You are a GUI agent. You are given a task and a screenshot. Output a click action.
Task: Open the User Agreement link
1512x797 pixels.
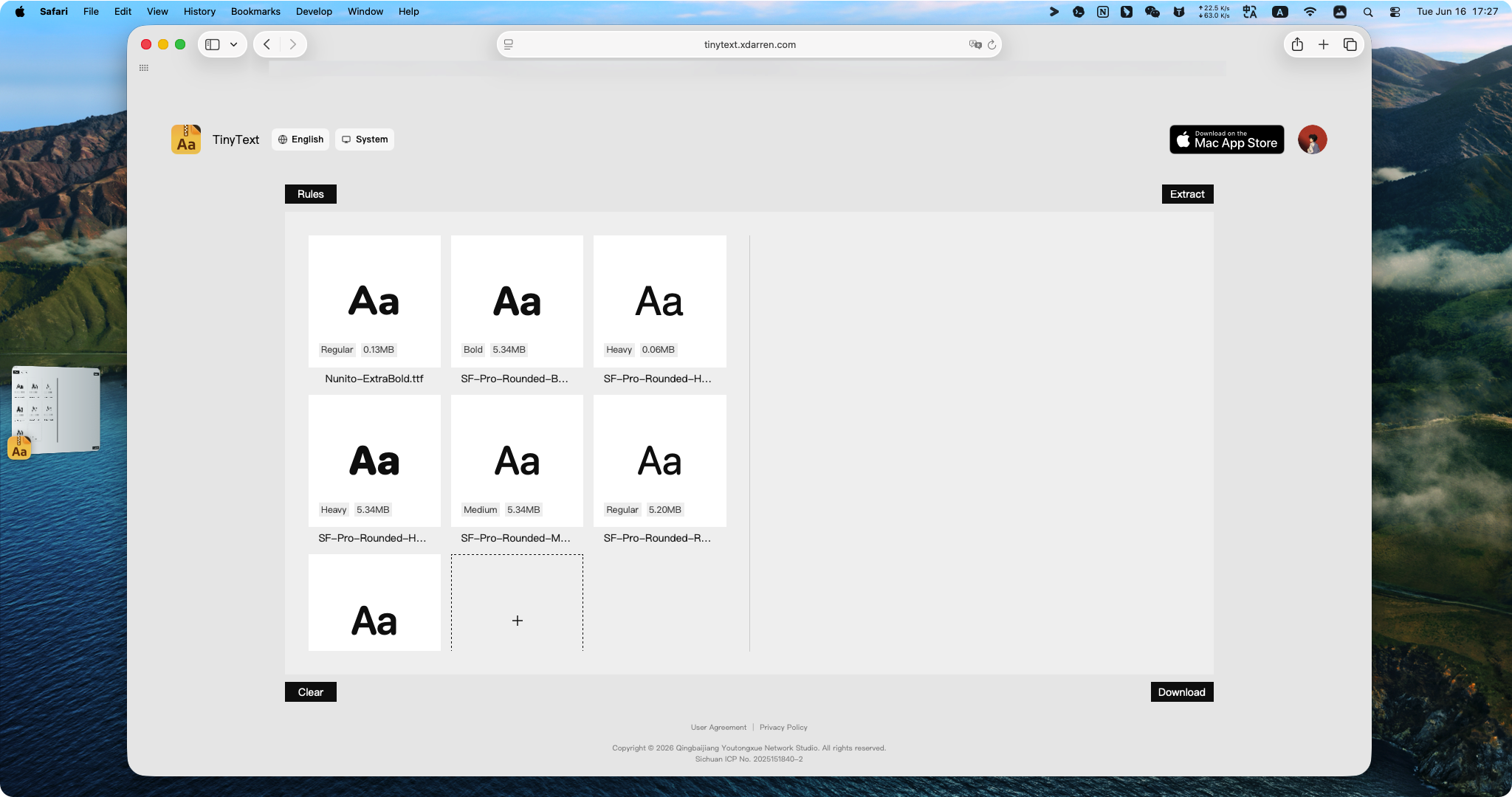pyautogui.click(x=718, y=728)
